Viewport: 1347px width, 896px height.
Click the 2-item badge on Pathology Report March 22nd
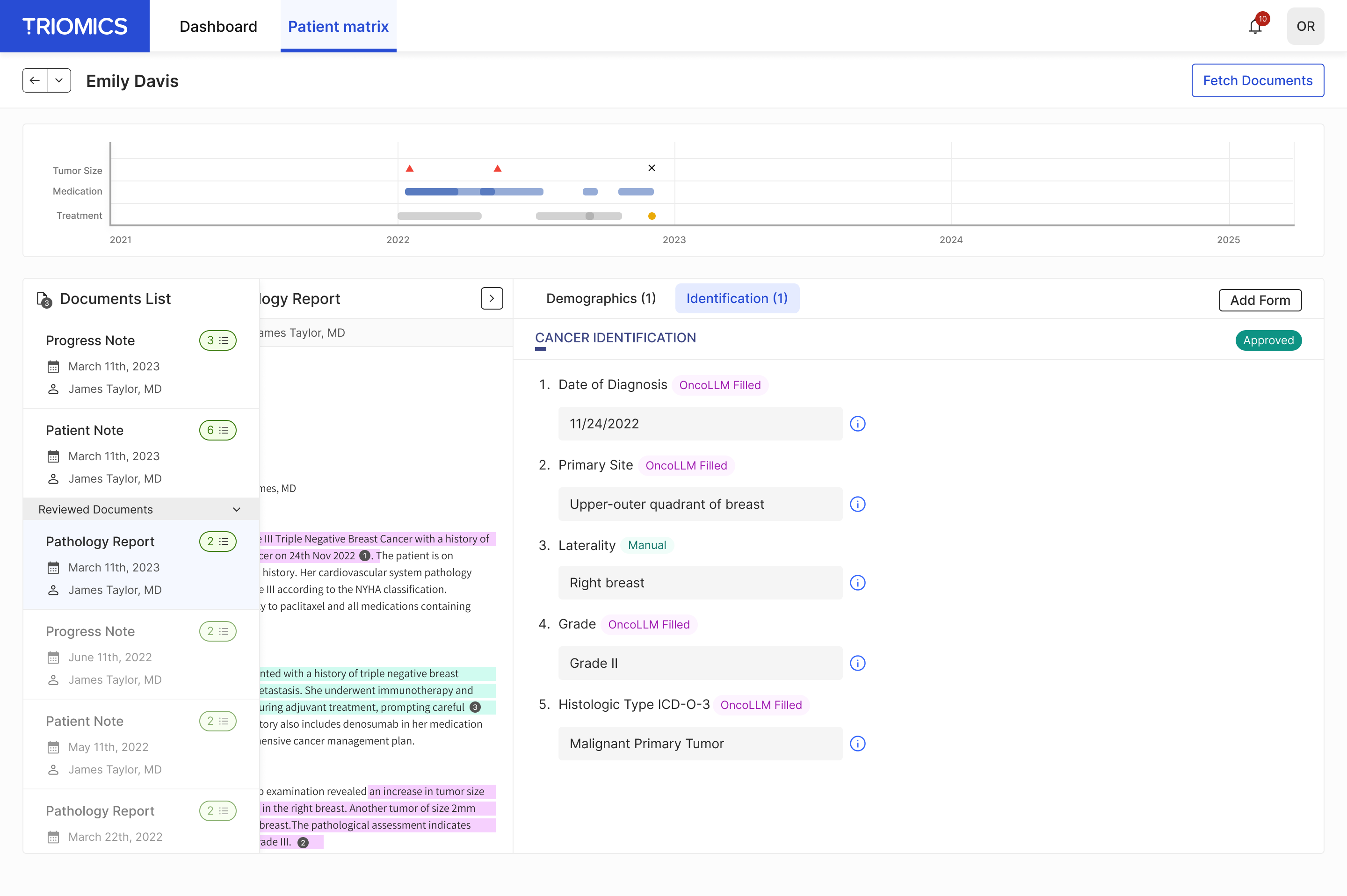click(218, 811)
